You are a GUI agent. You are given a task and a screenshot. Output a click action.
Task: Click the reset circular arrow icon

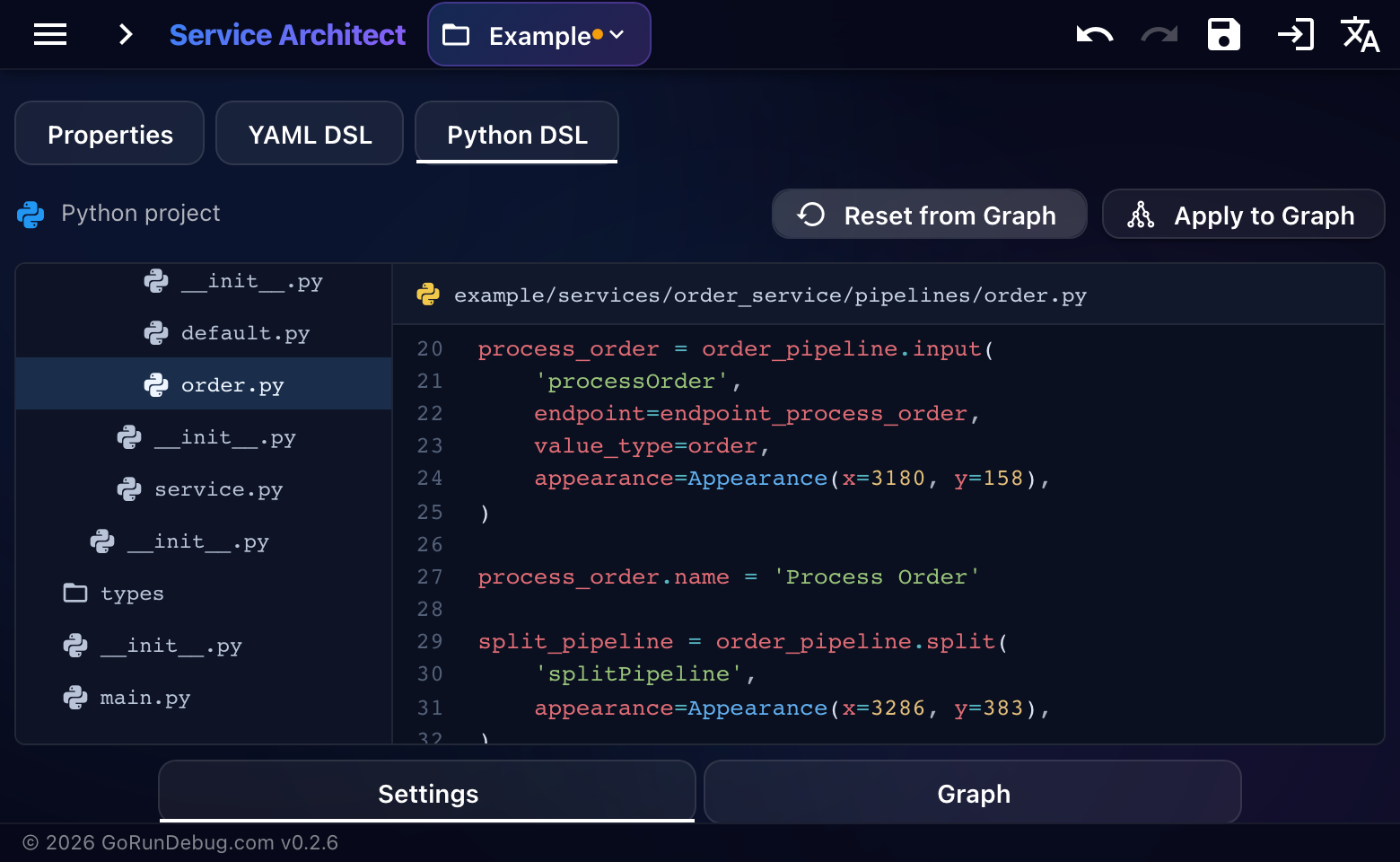[x=811, y=215]
